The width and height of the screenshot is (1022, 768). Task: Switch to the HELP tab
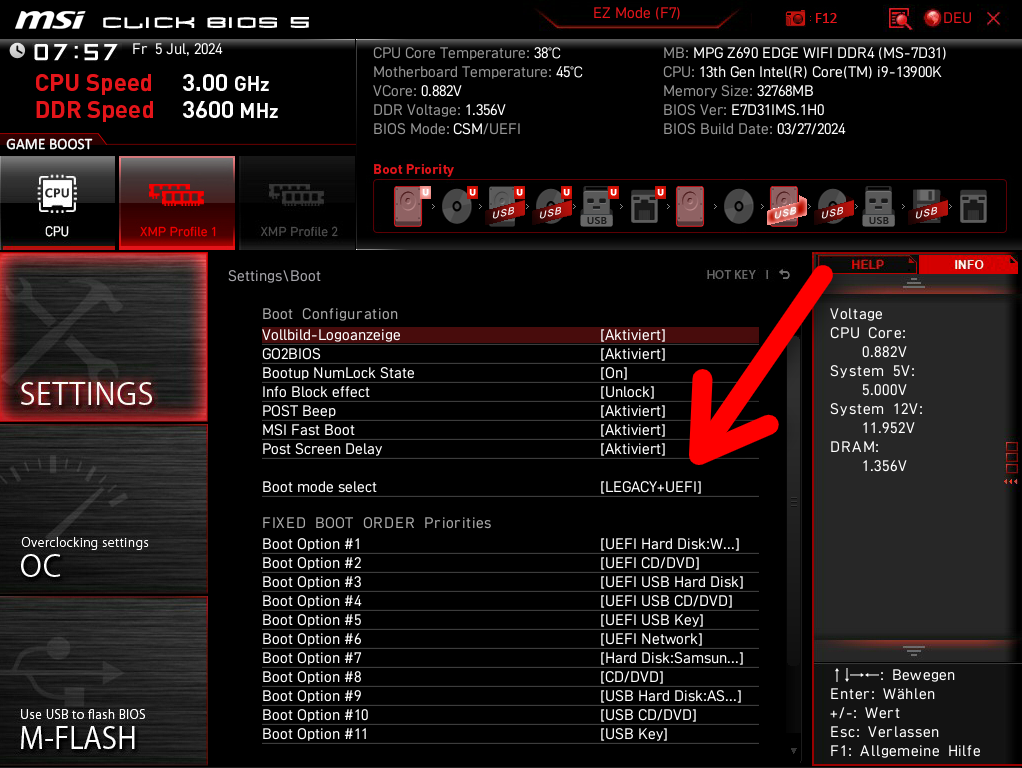[868, 265]
